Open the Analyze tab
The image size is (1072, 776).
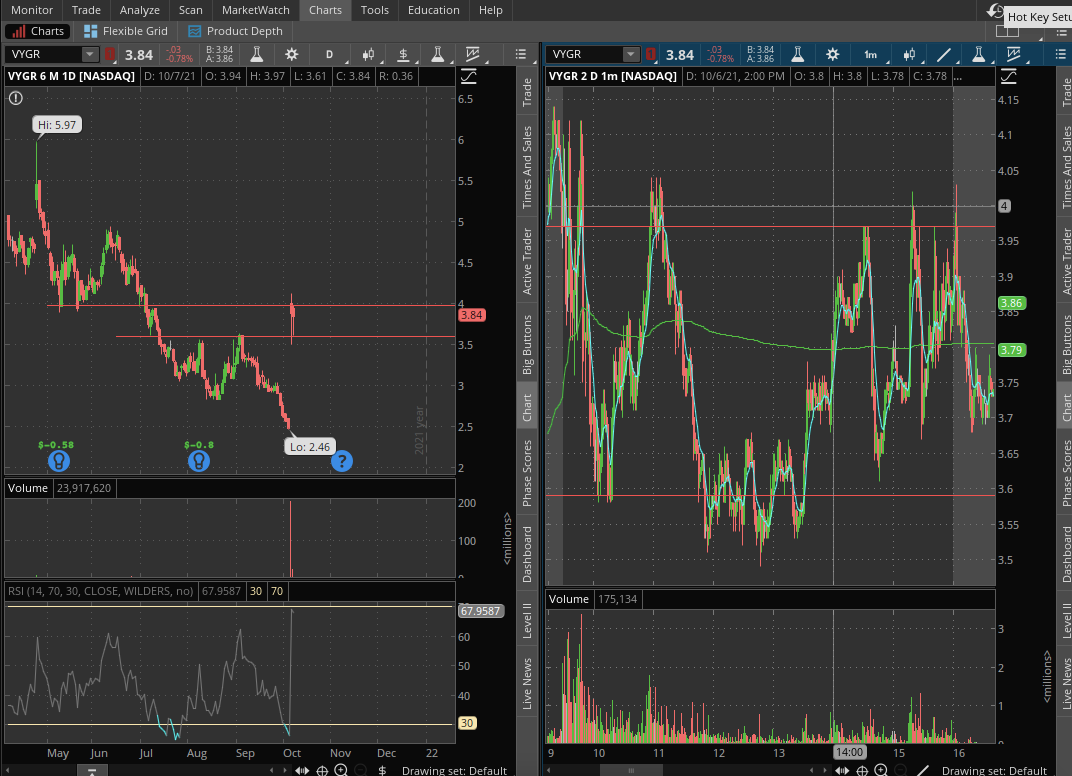click(x=139, y=10)
